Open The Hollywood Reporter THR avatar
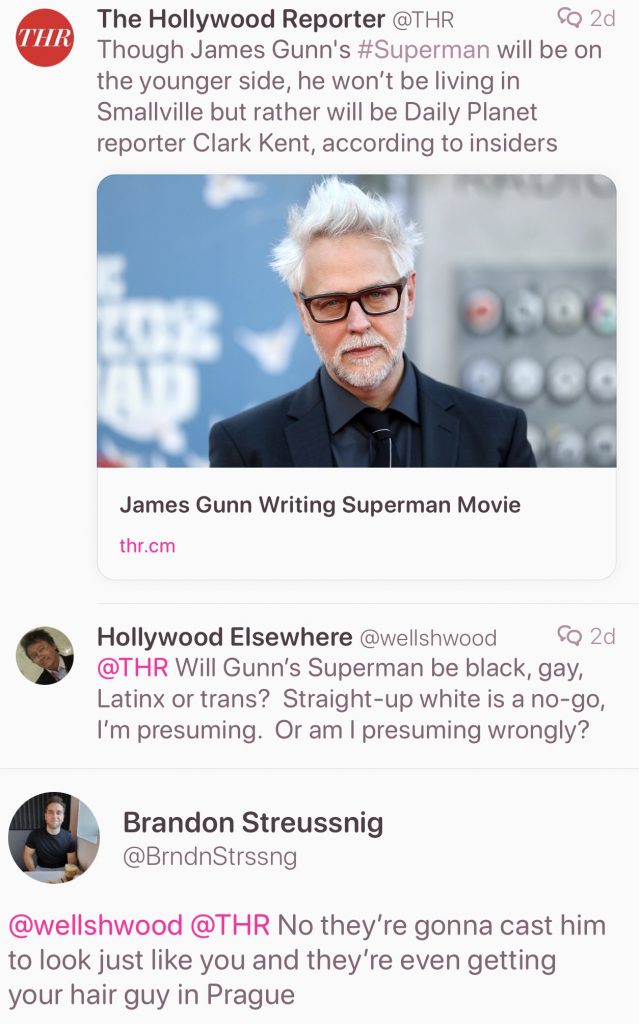This screenshot has height=1024, width=639. click(44, 37)
